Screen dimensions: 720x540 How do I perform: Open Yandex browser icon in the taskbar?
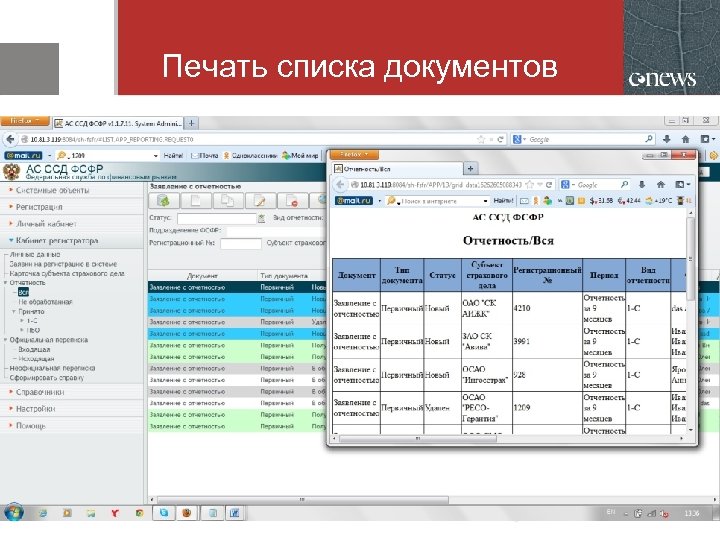[x=115, y=513]
